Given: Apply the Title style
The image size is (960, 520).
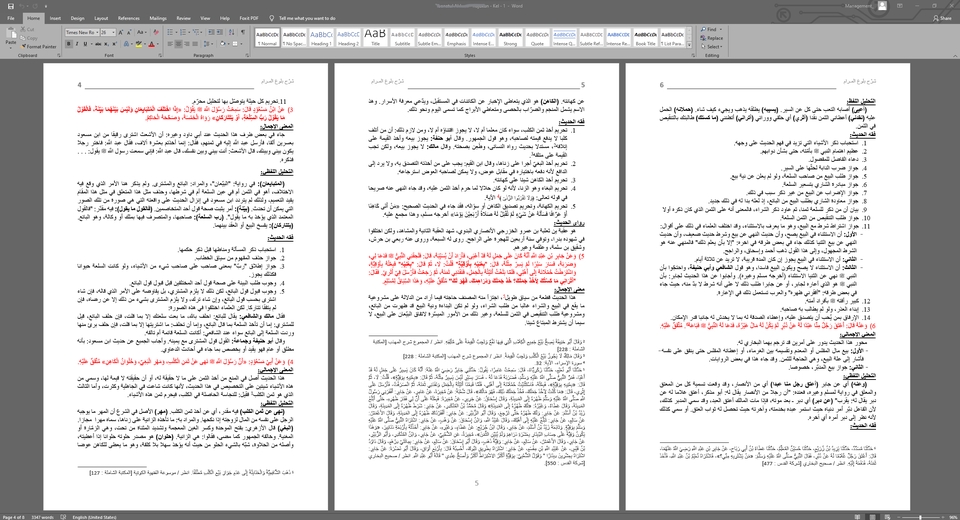Looking at the screenshot, I should pyautogui.click(x=375, y=37).
